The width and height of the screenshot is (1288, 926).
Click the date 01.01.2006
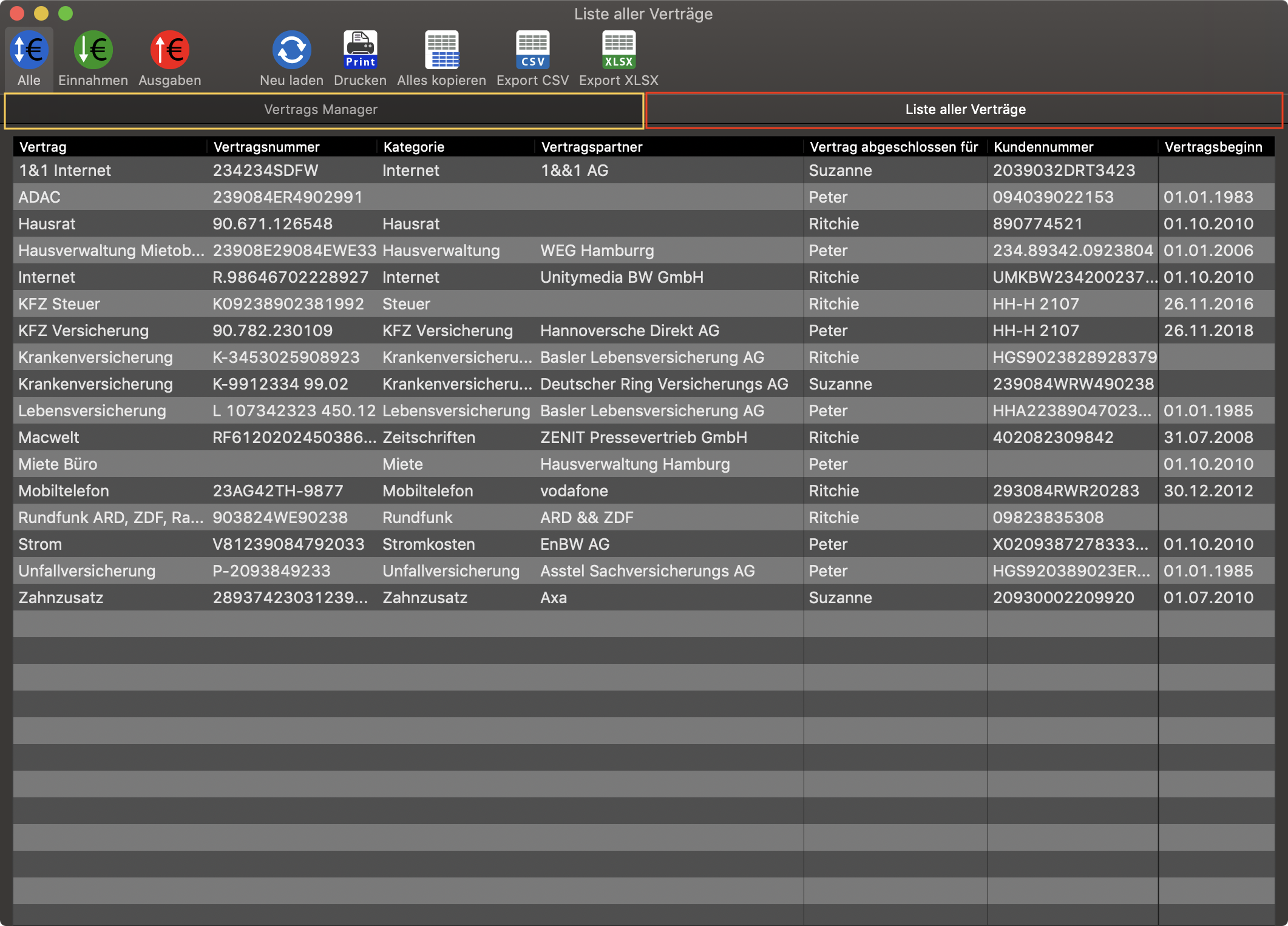pos(1208,251)
